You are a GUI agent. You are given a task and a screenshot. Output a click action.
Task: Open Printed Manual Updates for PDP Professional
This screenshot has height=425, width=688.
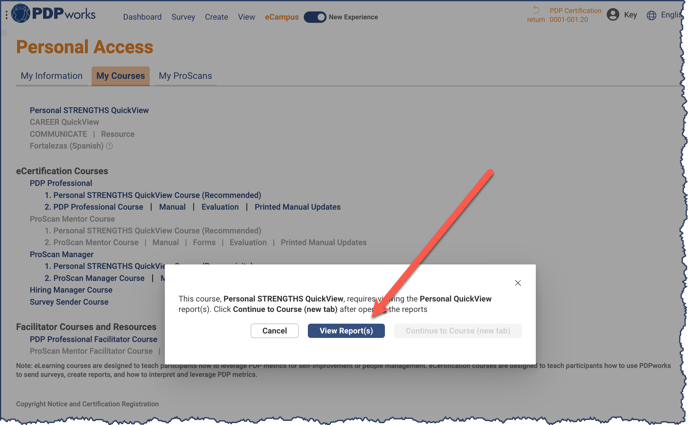pyautogui.click(x=297, y=207)
